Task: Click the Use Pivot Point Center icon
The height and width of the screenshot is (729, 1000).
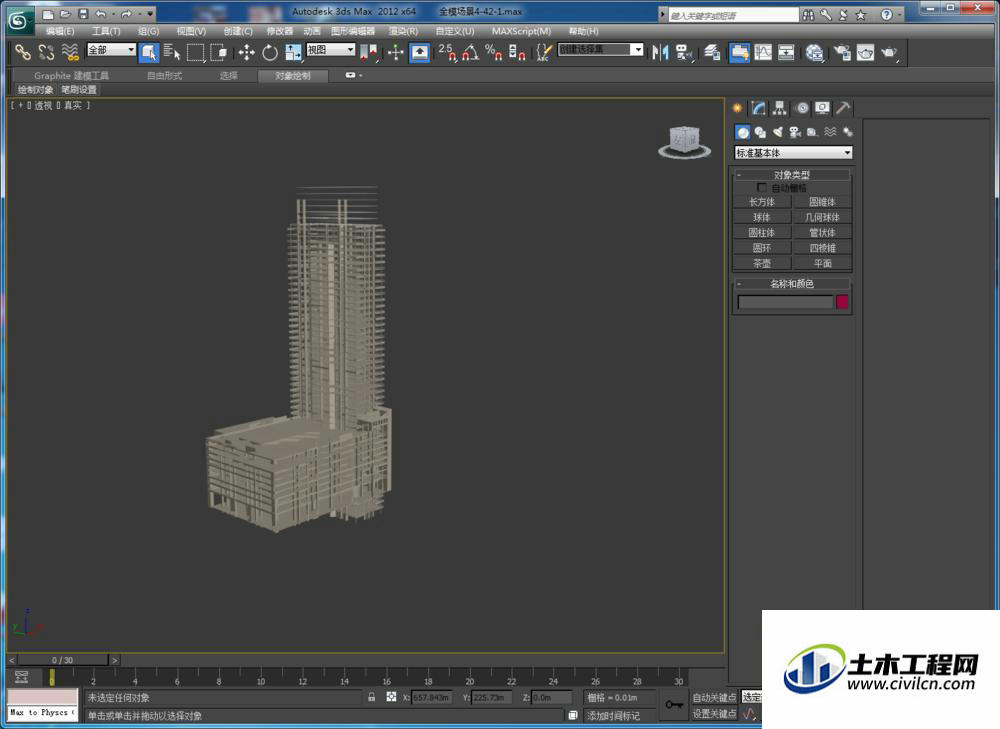Action: pyautogui.click(x=369, y=52)
